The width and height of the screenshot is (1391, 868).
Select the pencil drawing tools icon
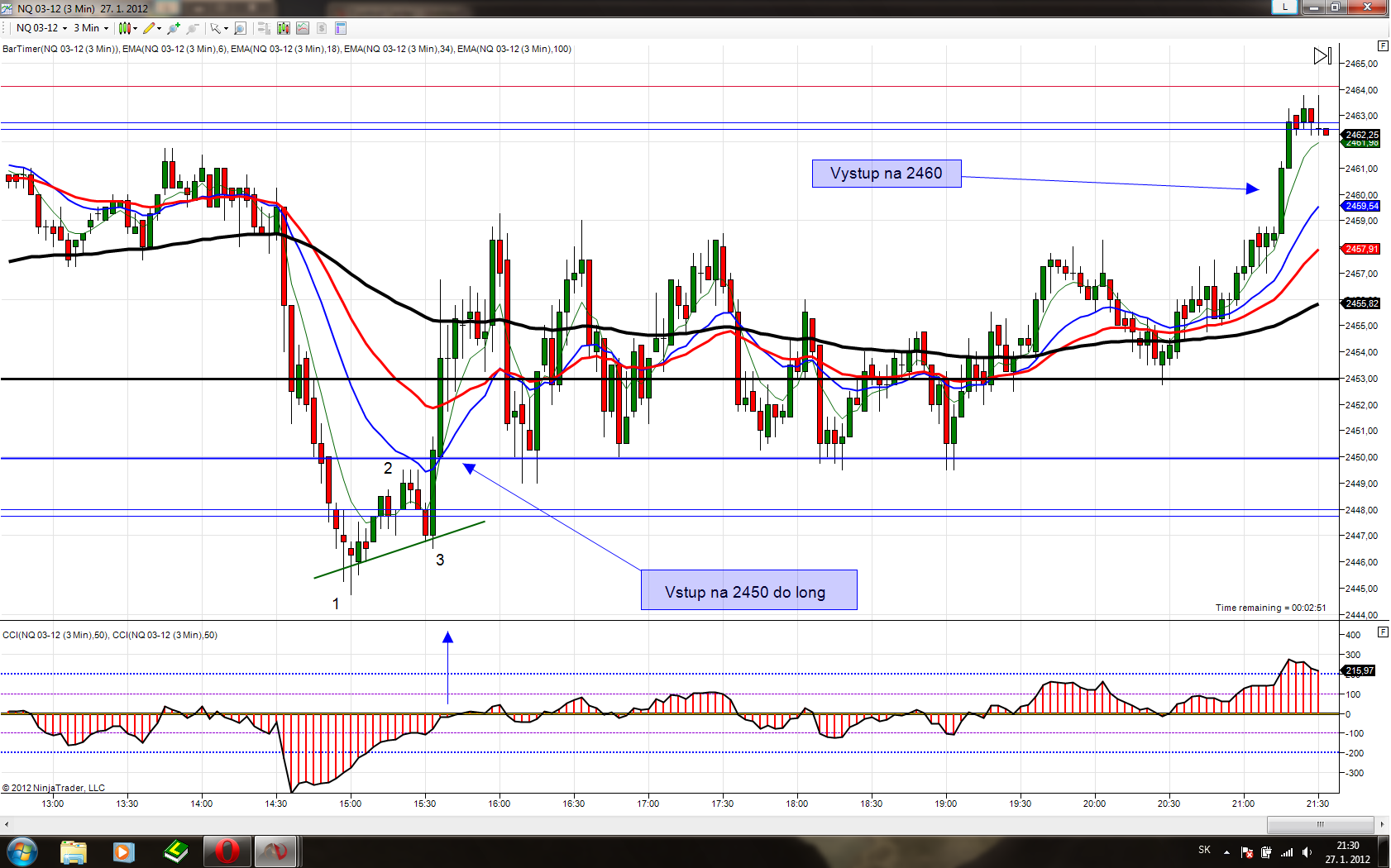(x=149, y=28)
